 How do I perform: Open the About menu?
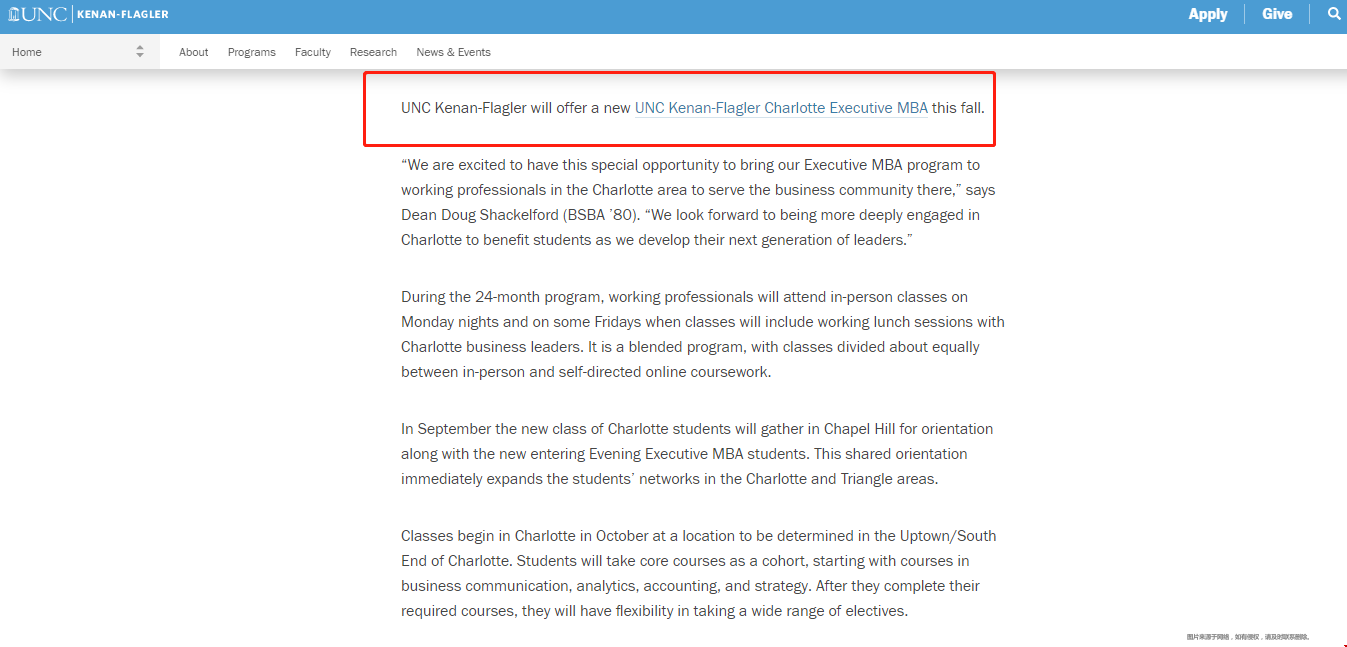(193, 52)
